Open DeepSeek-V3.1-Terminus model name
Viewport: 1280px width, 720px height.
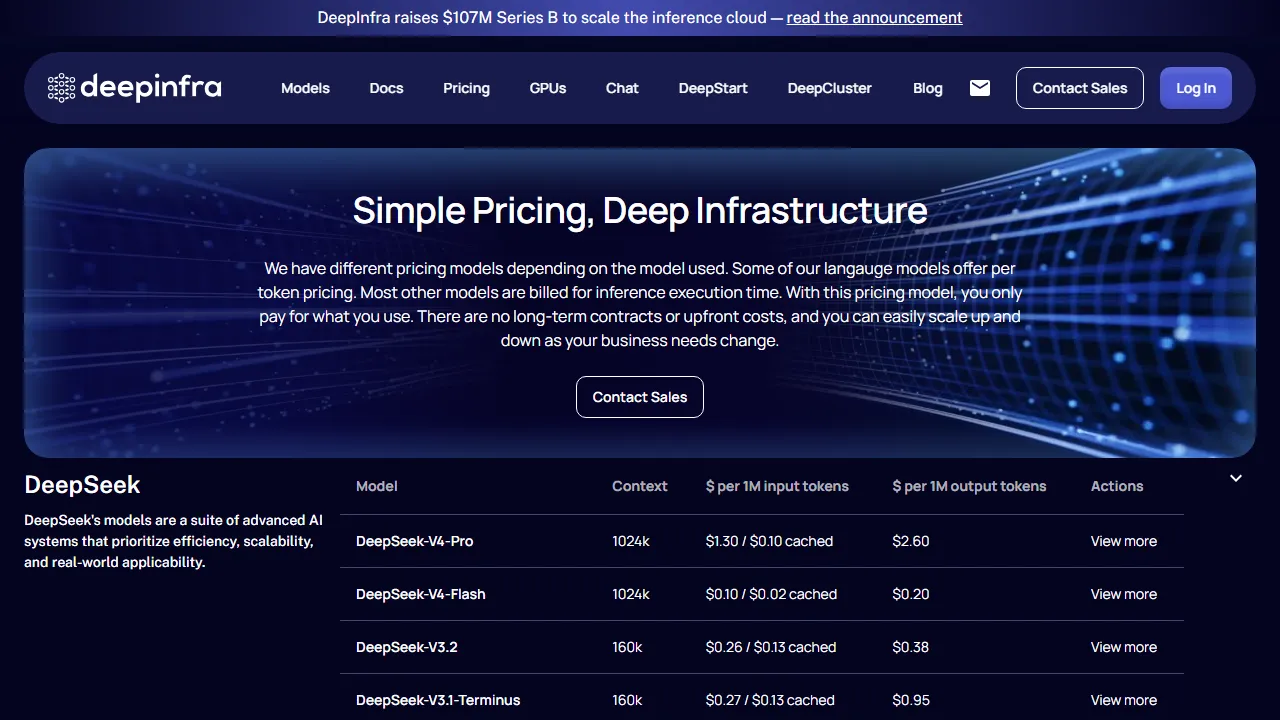(x=438, y=700)
